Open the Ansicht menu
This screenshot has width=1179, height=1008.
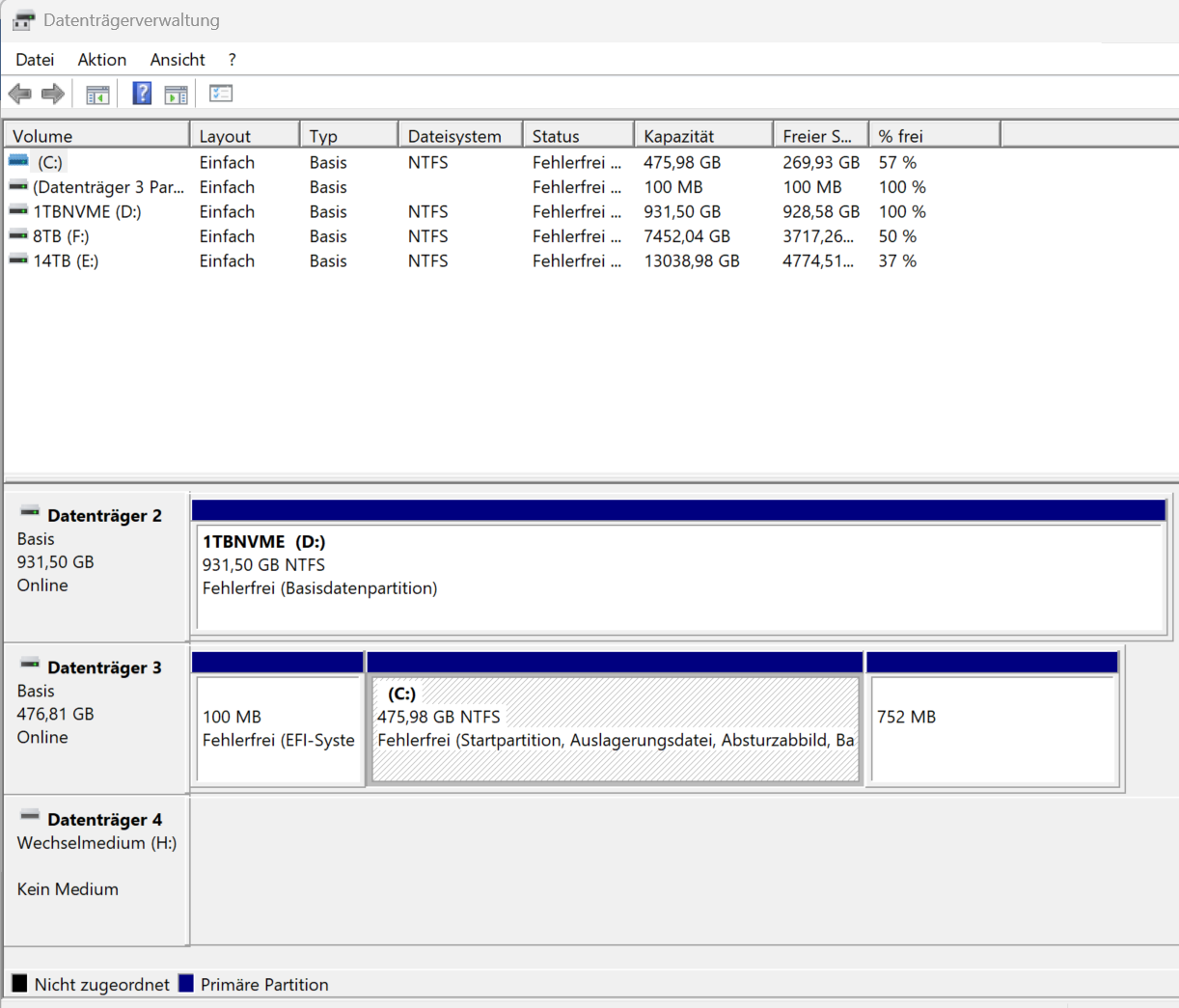point(178,60)
